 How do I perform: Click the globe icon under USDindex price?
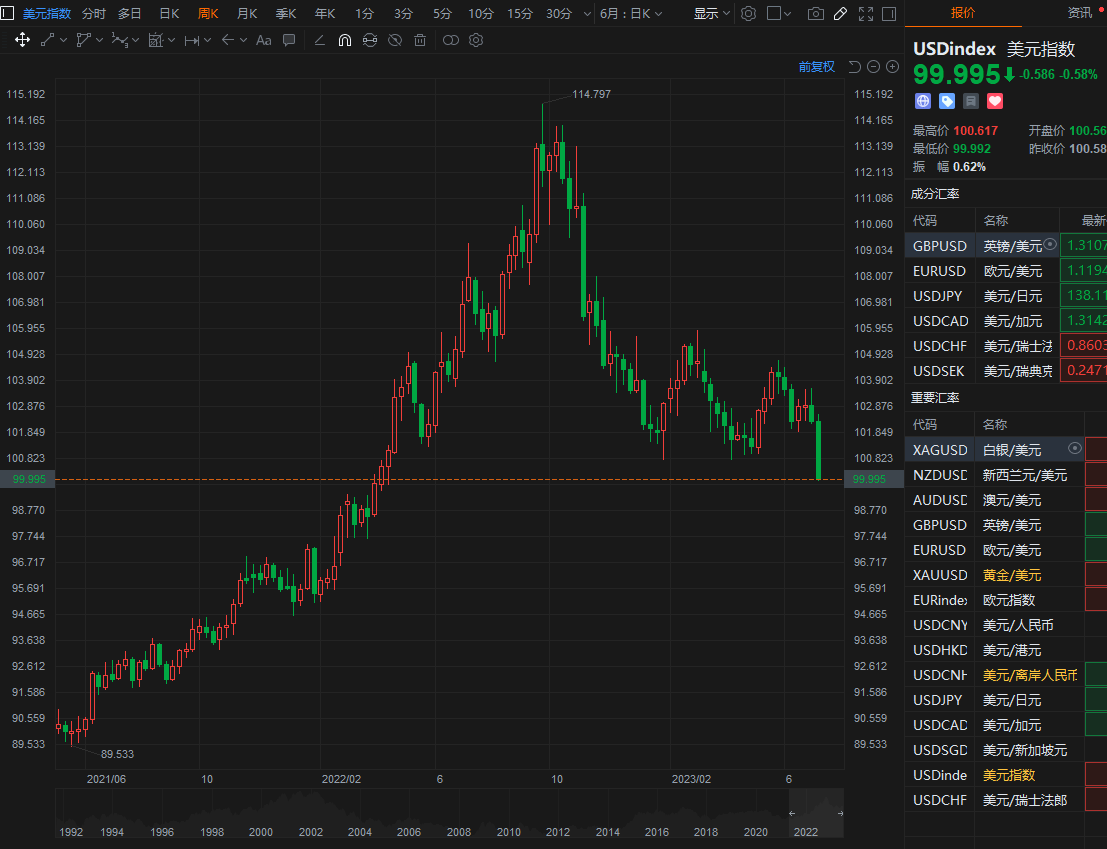923,101
